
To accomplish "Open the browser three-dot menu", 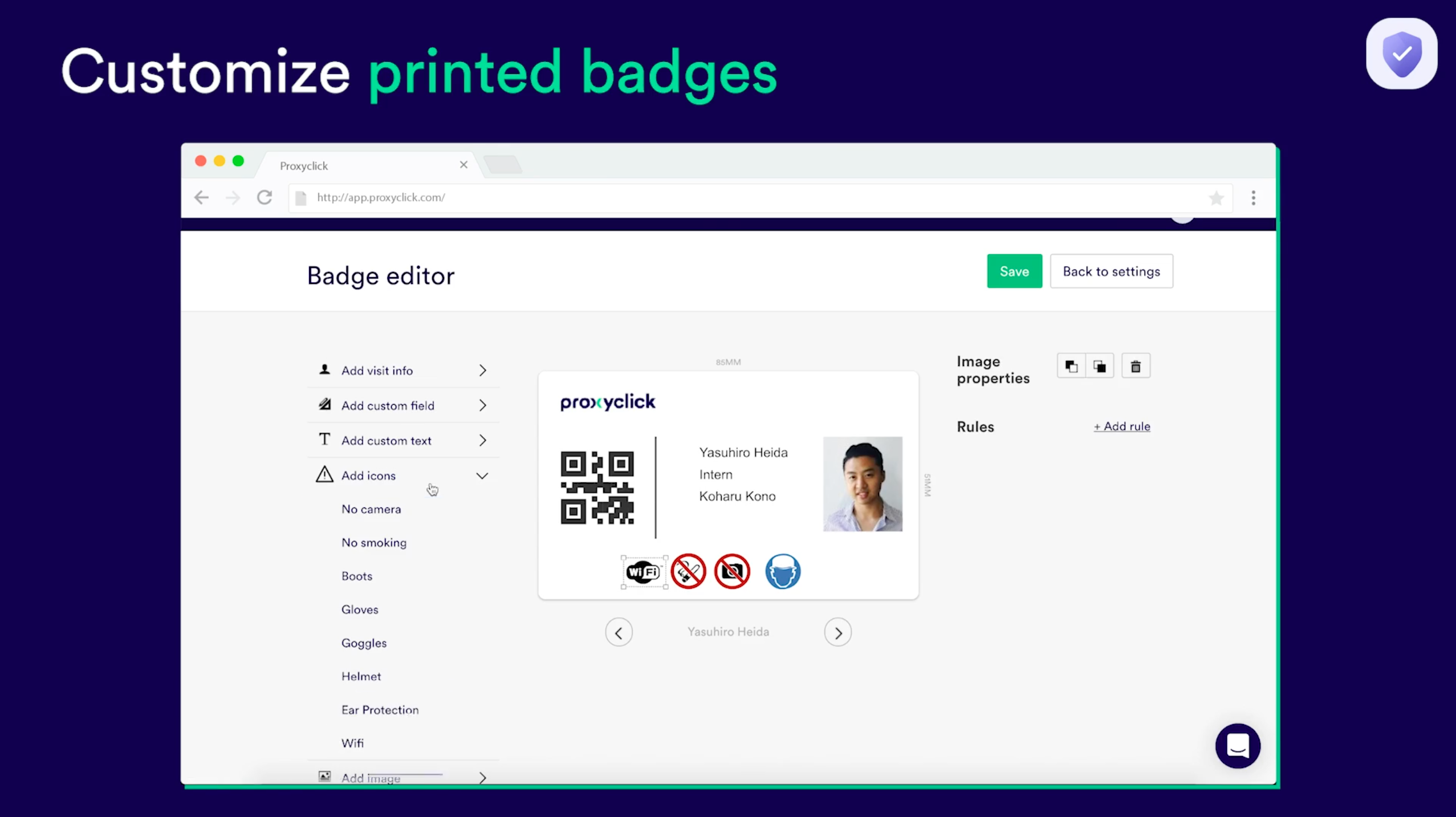I will (1253, 198).
